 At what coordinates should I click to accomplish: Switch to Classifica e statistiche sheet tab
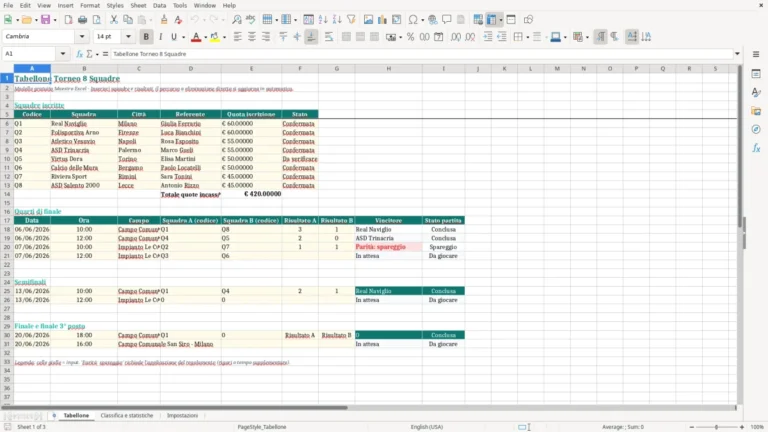coord(127,415)
